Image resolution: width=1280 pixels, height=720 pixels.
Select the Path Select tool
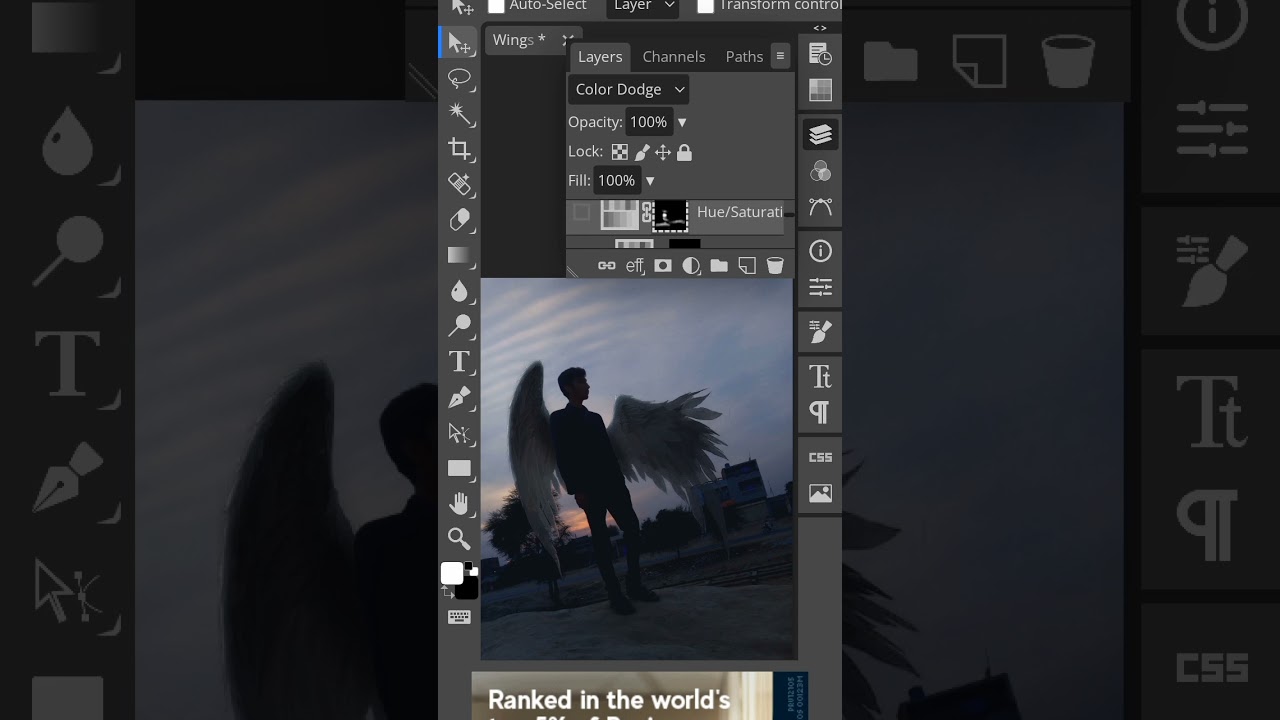(x=460, y=433)
